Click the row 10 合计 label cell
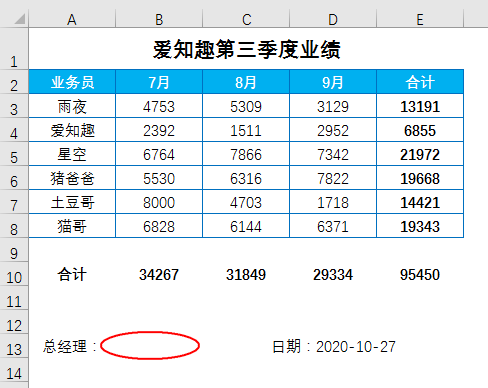 tap(72, 274)
